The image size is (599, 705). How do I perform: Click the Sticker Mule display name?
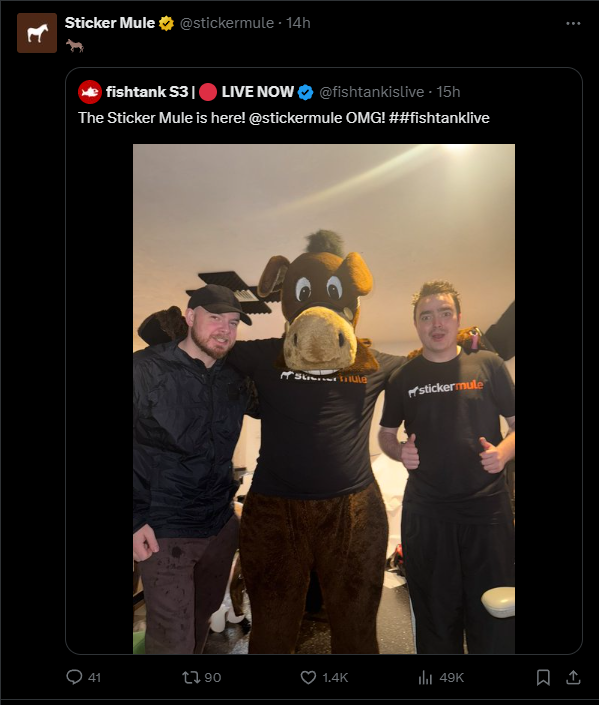pos(110,23)
